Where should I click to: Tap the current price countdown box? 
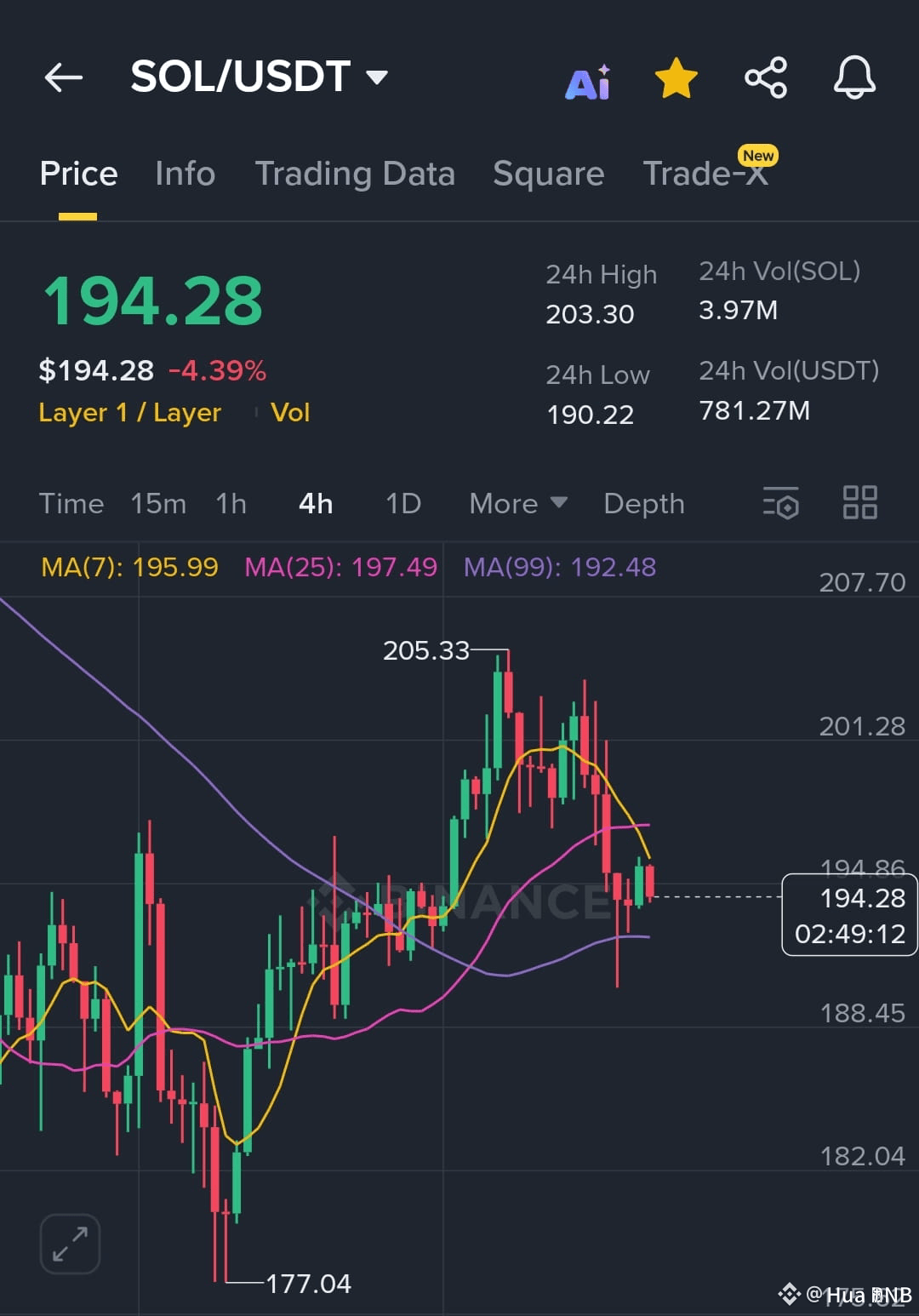pos(849,915)
